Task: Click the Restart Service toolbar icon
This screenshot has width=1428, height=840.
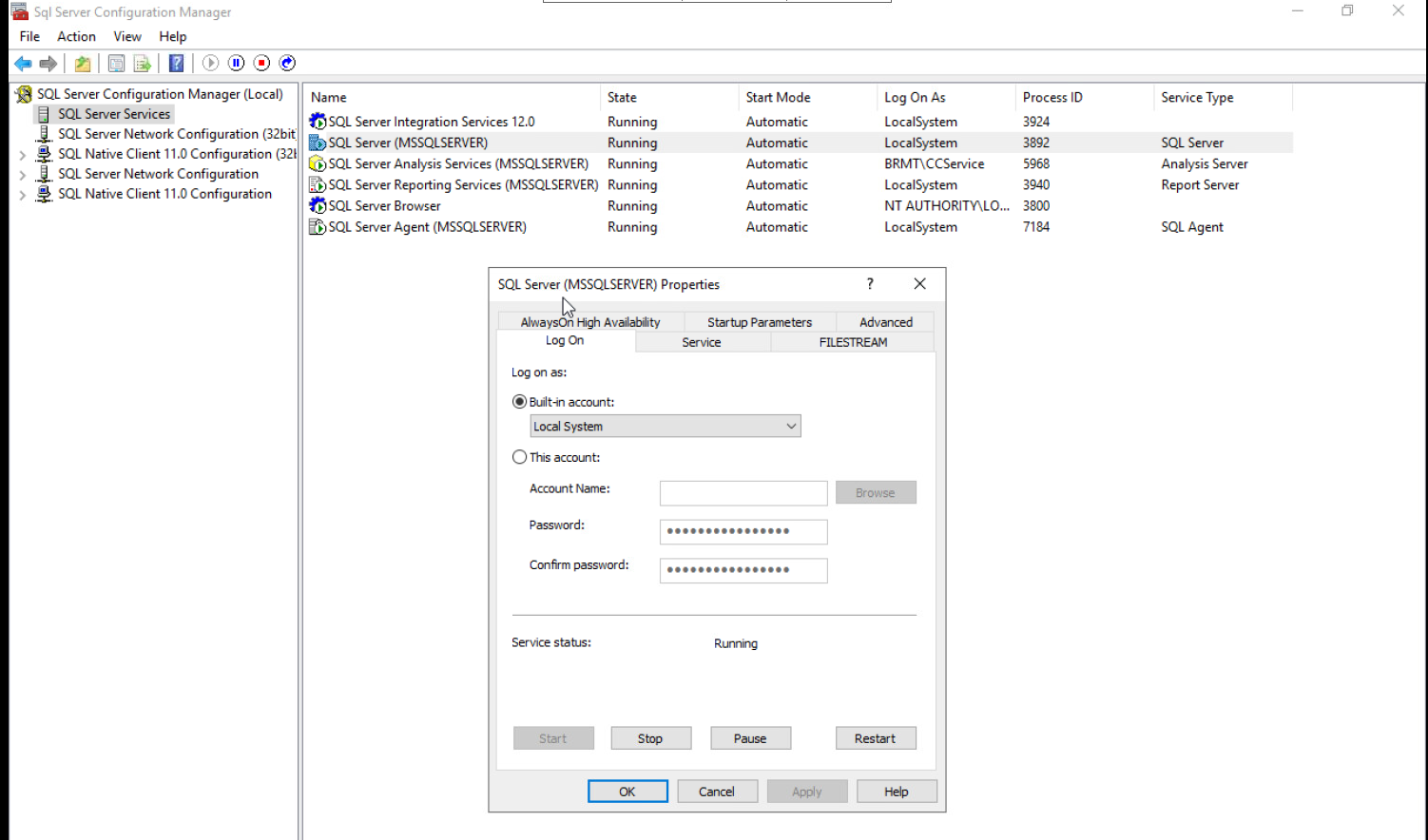Action: (x=287, y=63)
